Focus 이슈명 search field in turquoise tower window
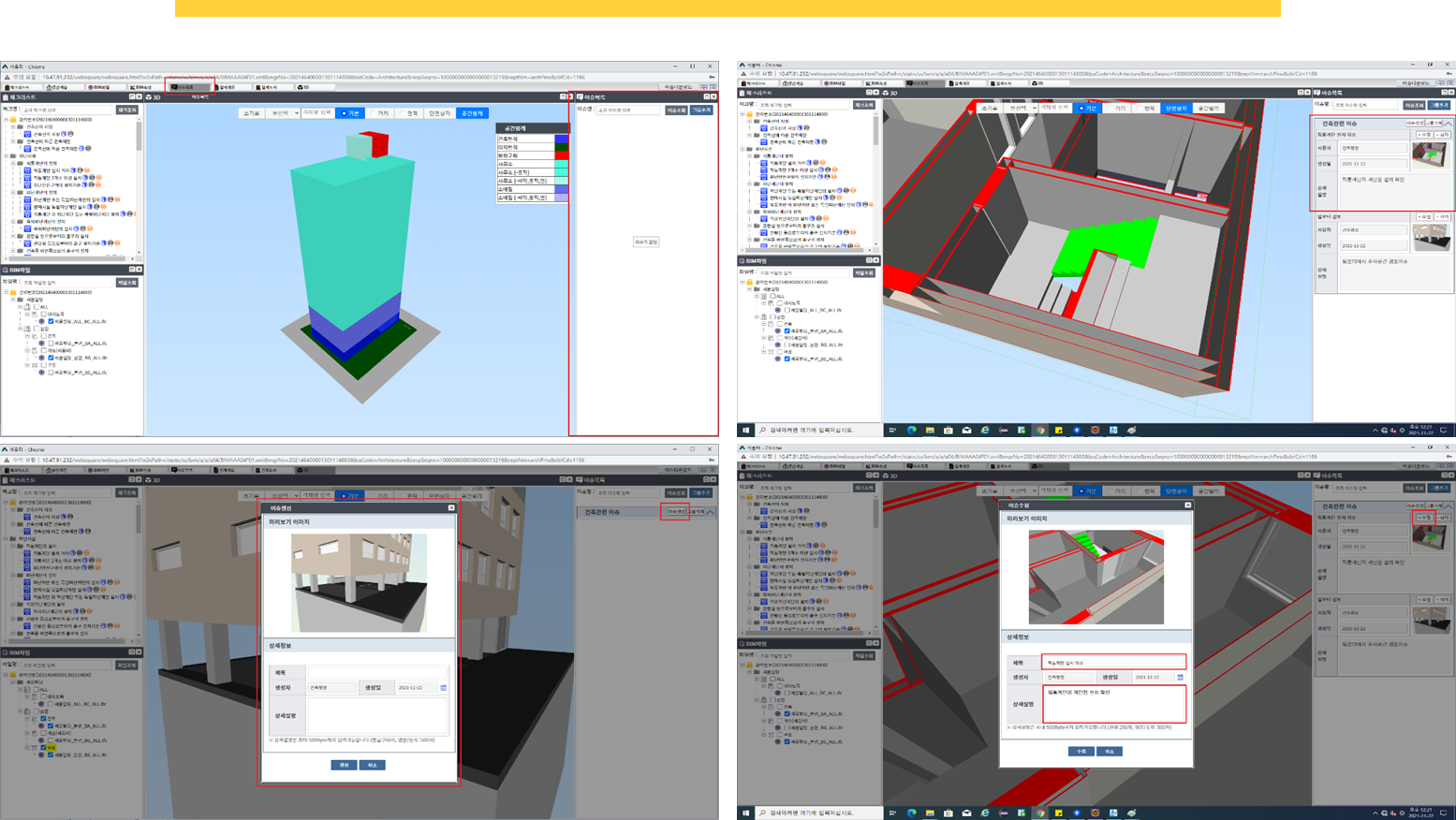Screen dimensions: 1456x820 pos(628,110)
